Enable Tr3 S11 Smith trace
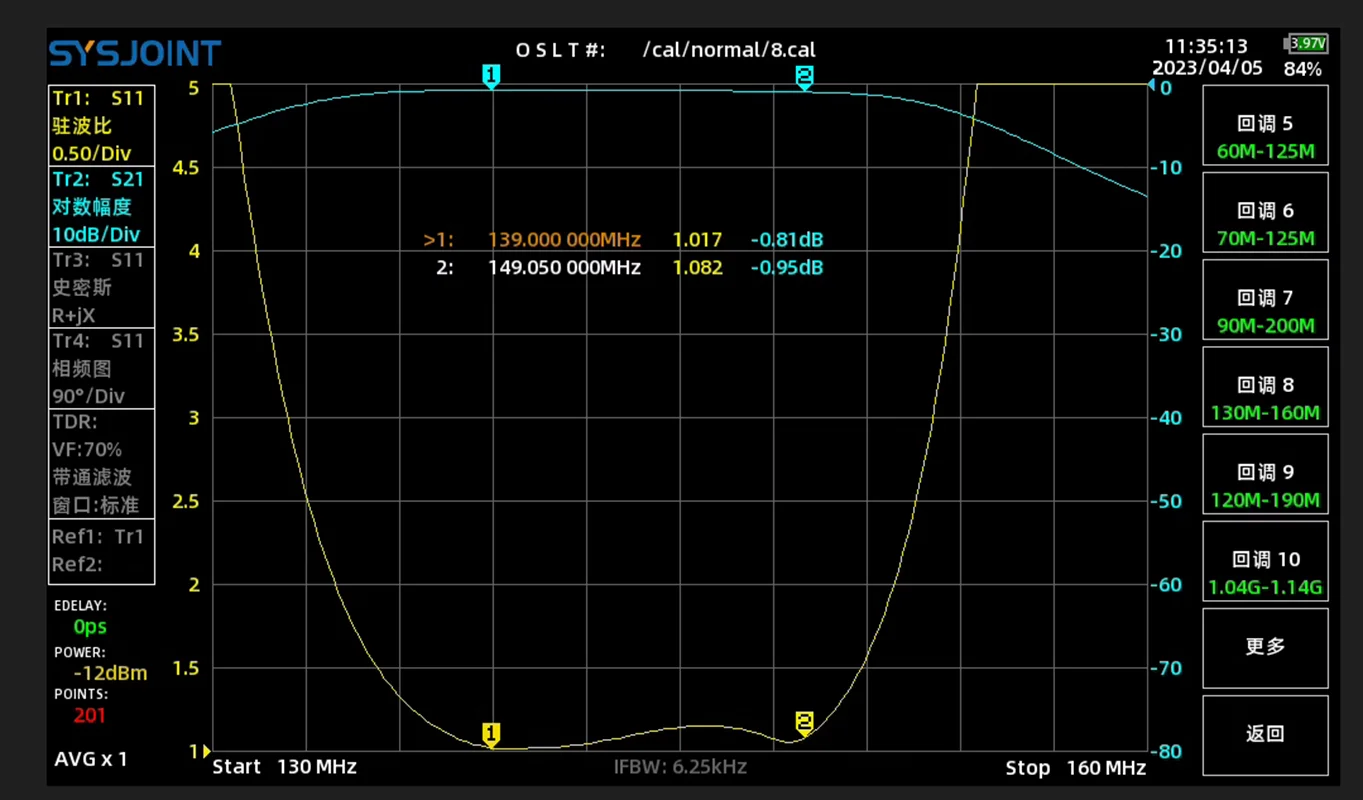The width and height of the screenshot is (1363, 800). [102, 288]
